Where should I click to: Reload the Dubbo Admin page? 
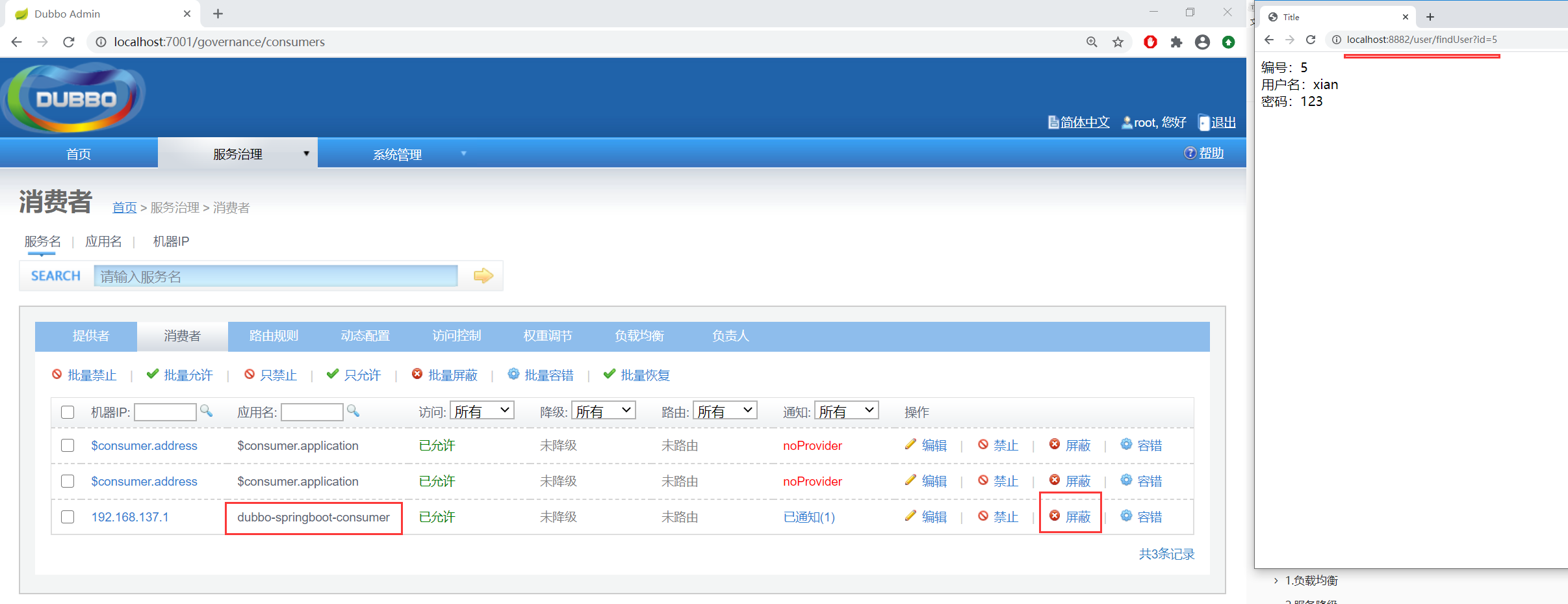[69, 42]
